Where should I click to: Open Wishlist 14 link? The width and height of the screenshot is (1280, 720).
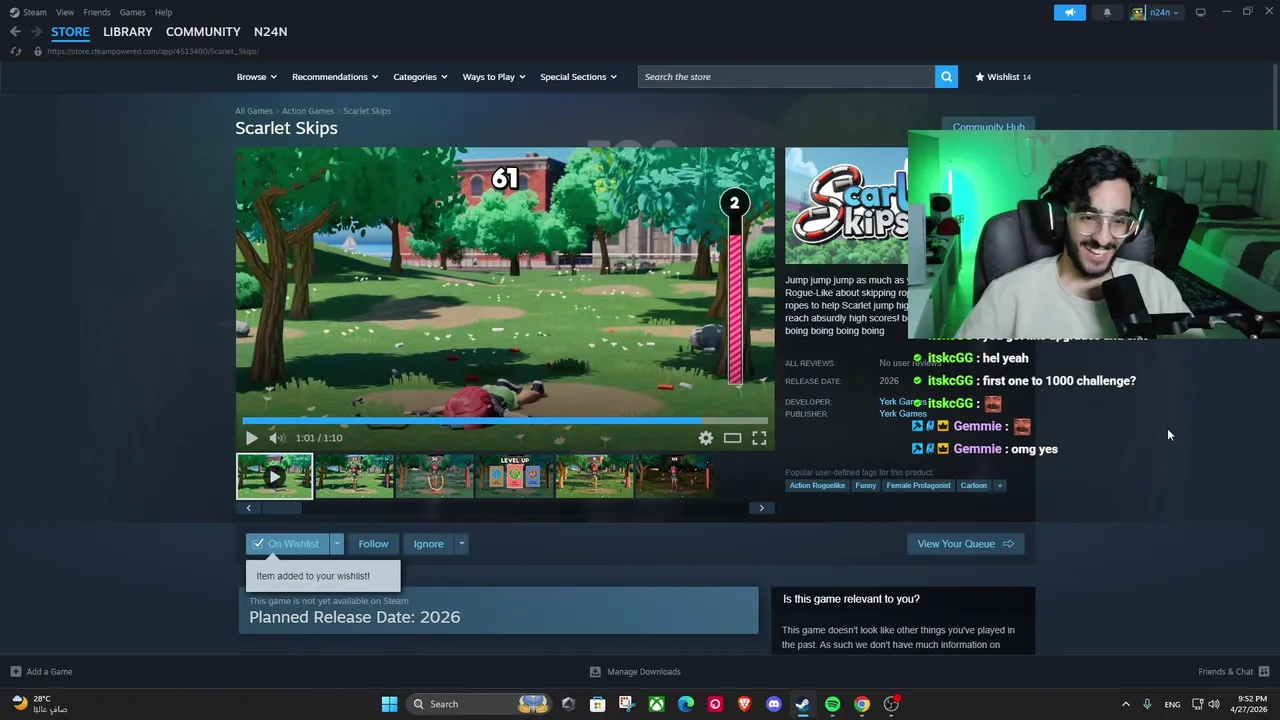point(1003,77)
